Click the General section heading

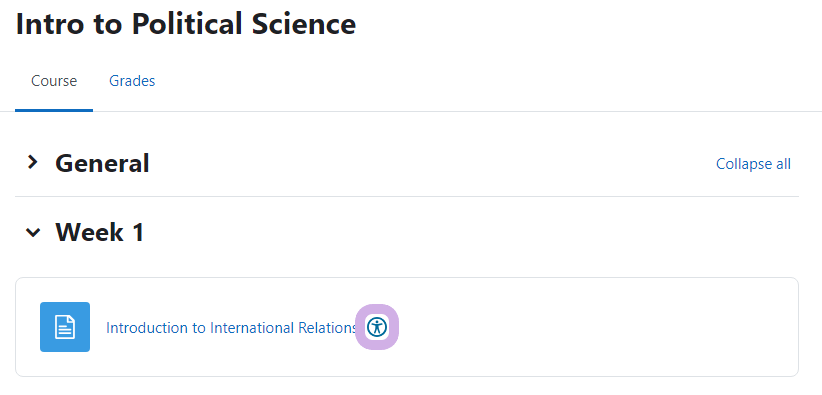[x=102, y=163]
